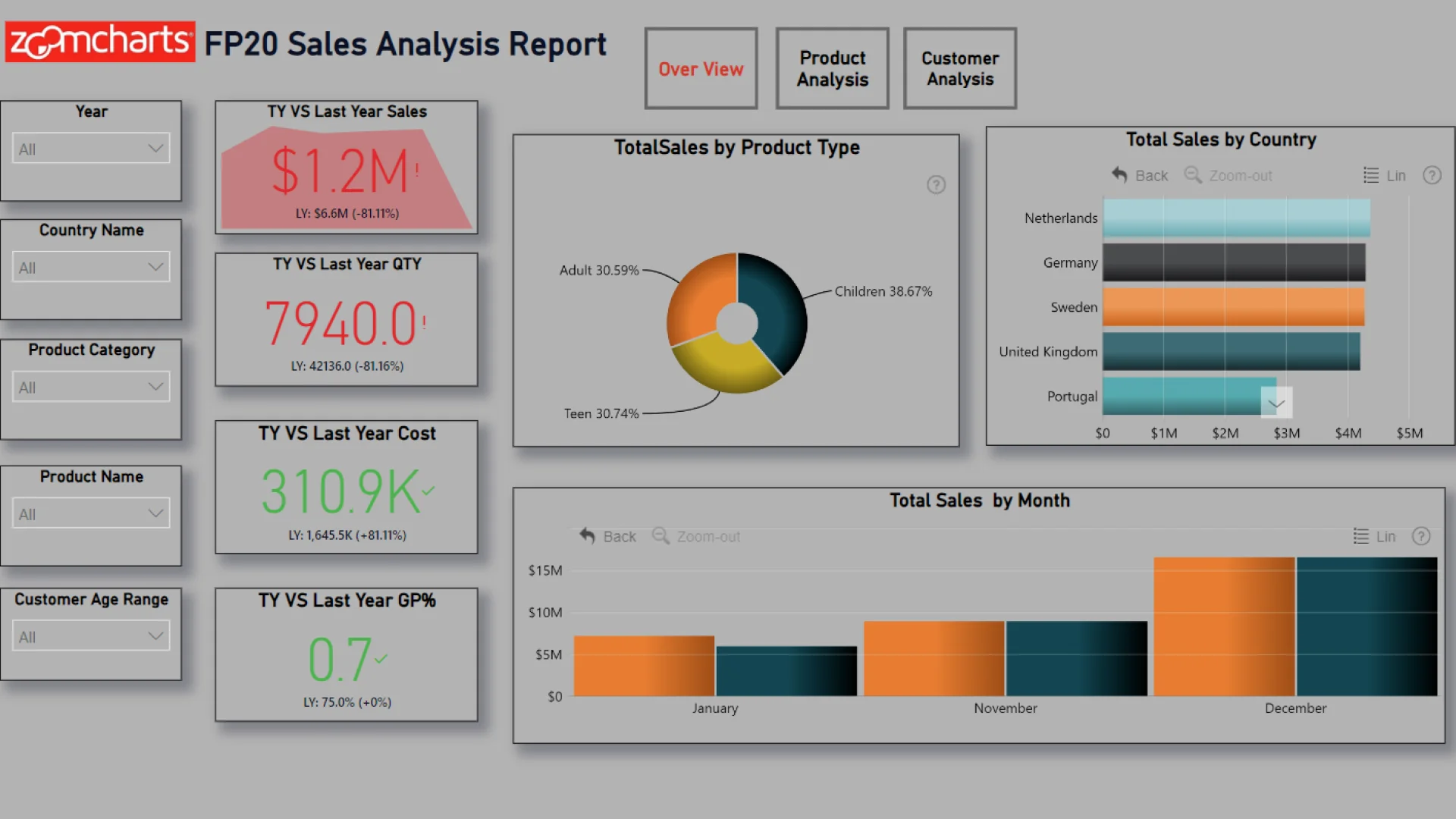Select the orange December bar
This screenshot has width=1456, height=819.
[1224, 626]
